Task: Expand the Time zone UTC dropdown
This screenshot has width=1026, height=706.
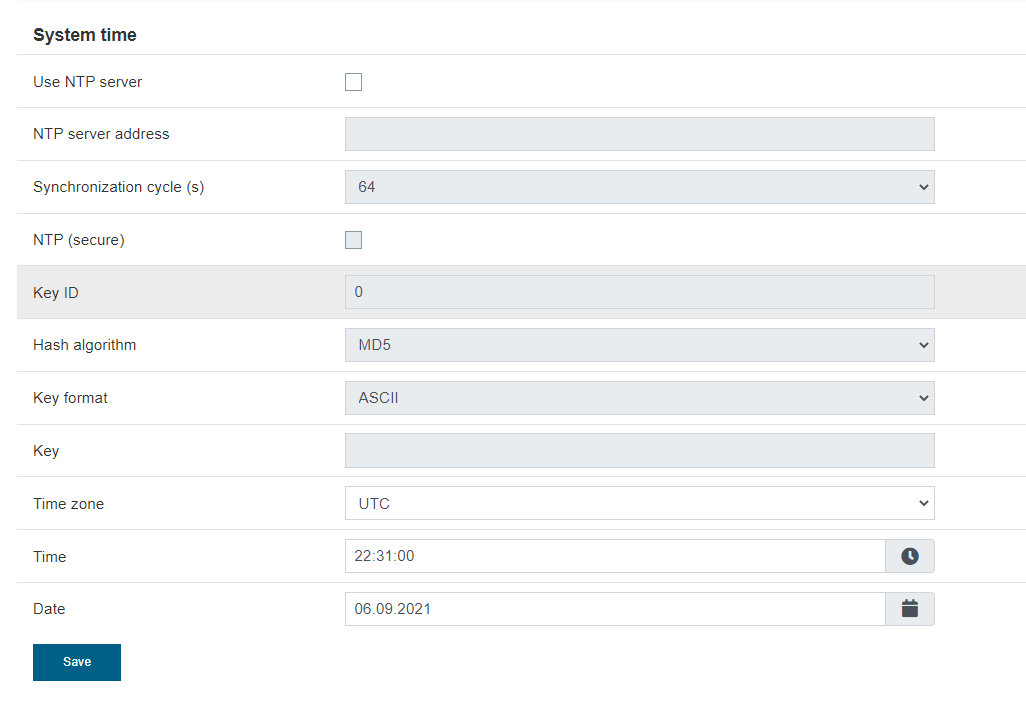Action: point(639,503)
